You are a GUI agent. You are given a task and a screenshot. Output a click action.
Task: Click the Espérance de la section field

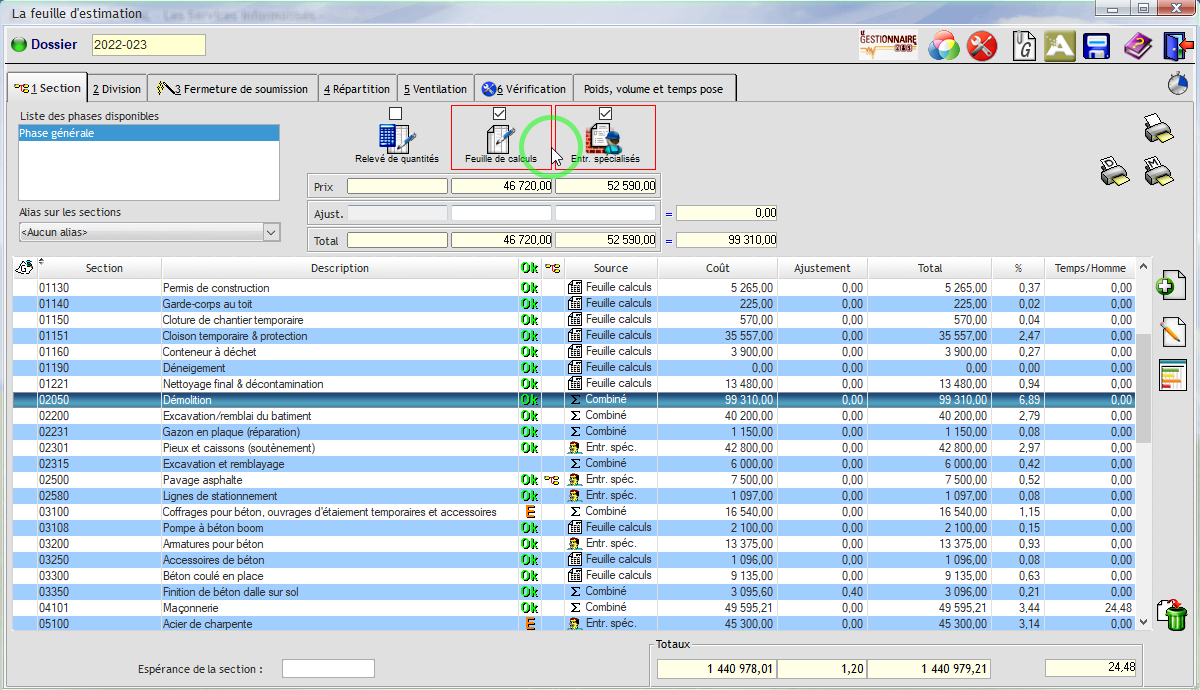pyautogui.click(x=328, y=669)
